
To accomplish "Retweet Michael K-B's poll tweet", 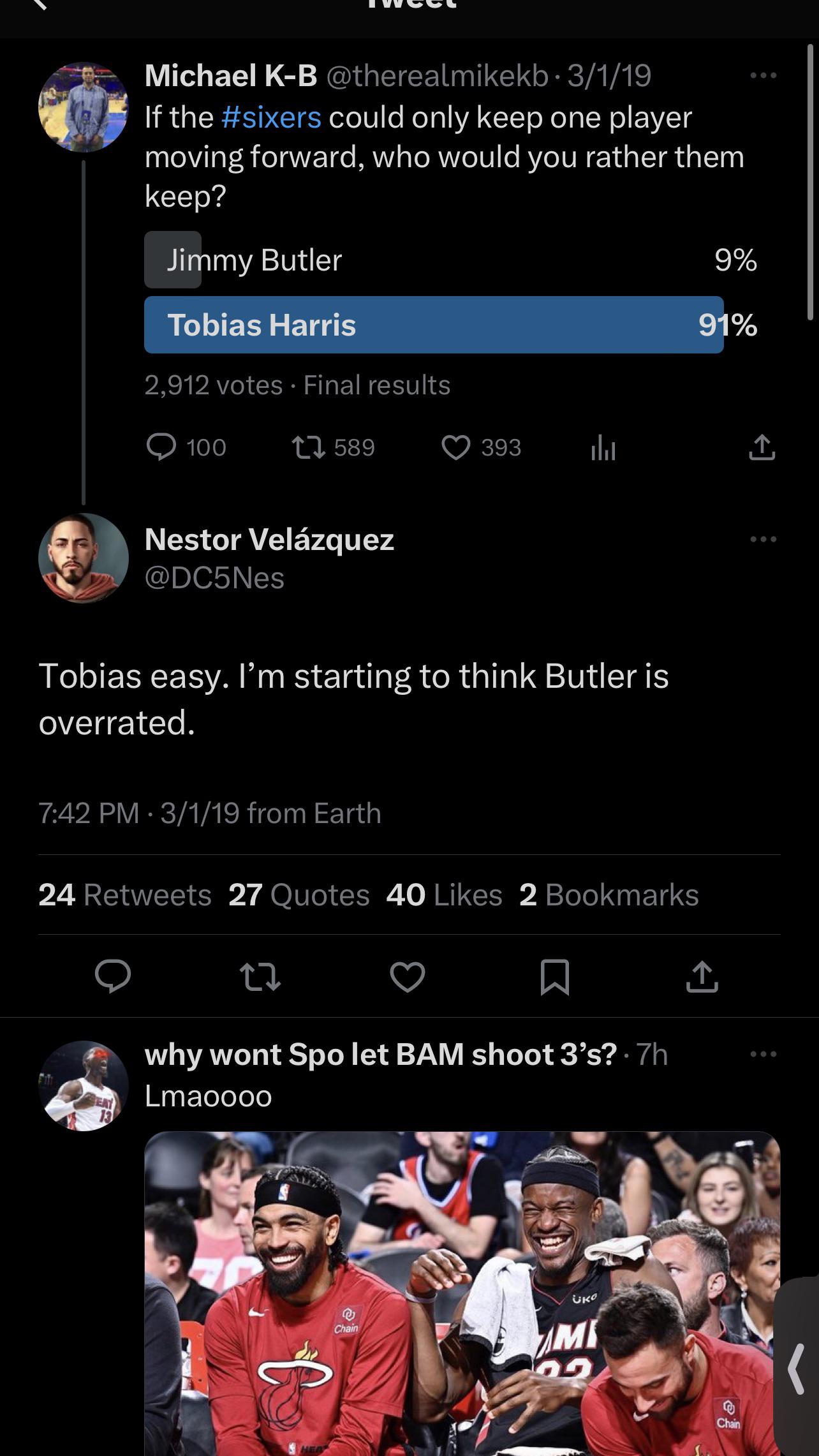I will pyautogui.click(x=309, y=447).
